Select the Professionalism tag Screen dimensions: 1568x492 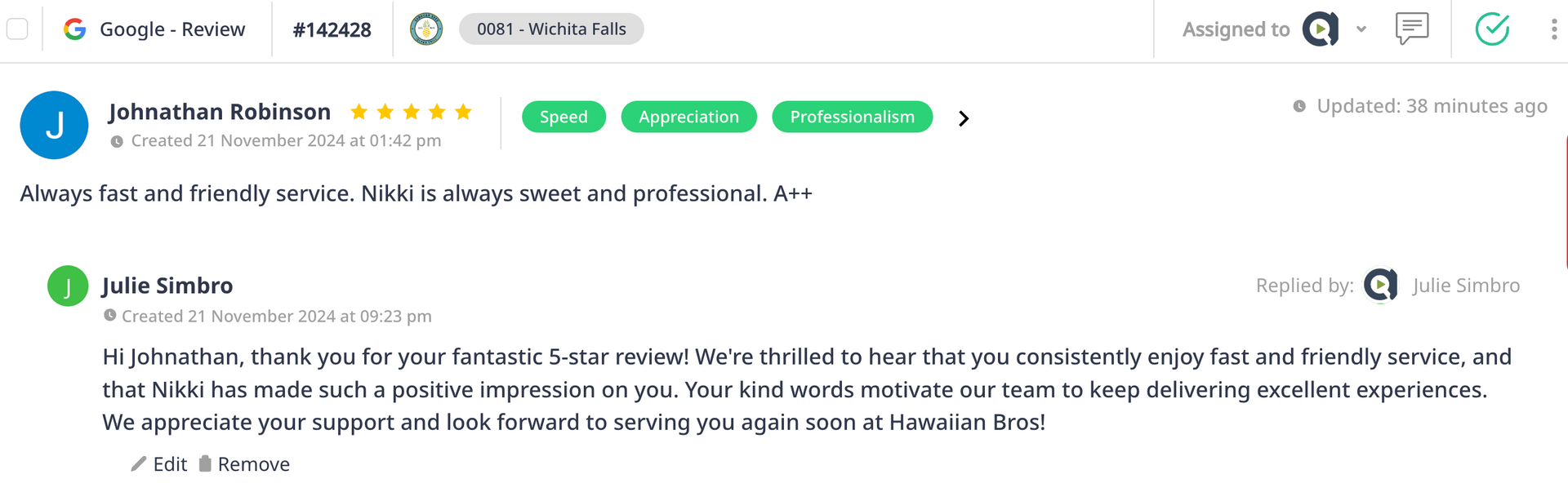(852, 117)
